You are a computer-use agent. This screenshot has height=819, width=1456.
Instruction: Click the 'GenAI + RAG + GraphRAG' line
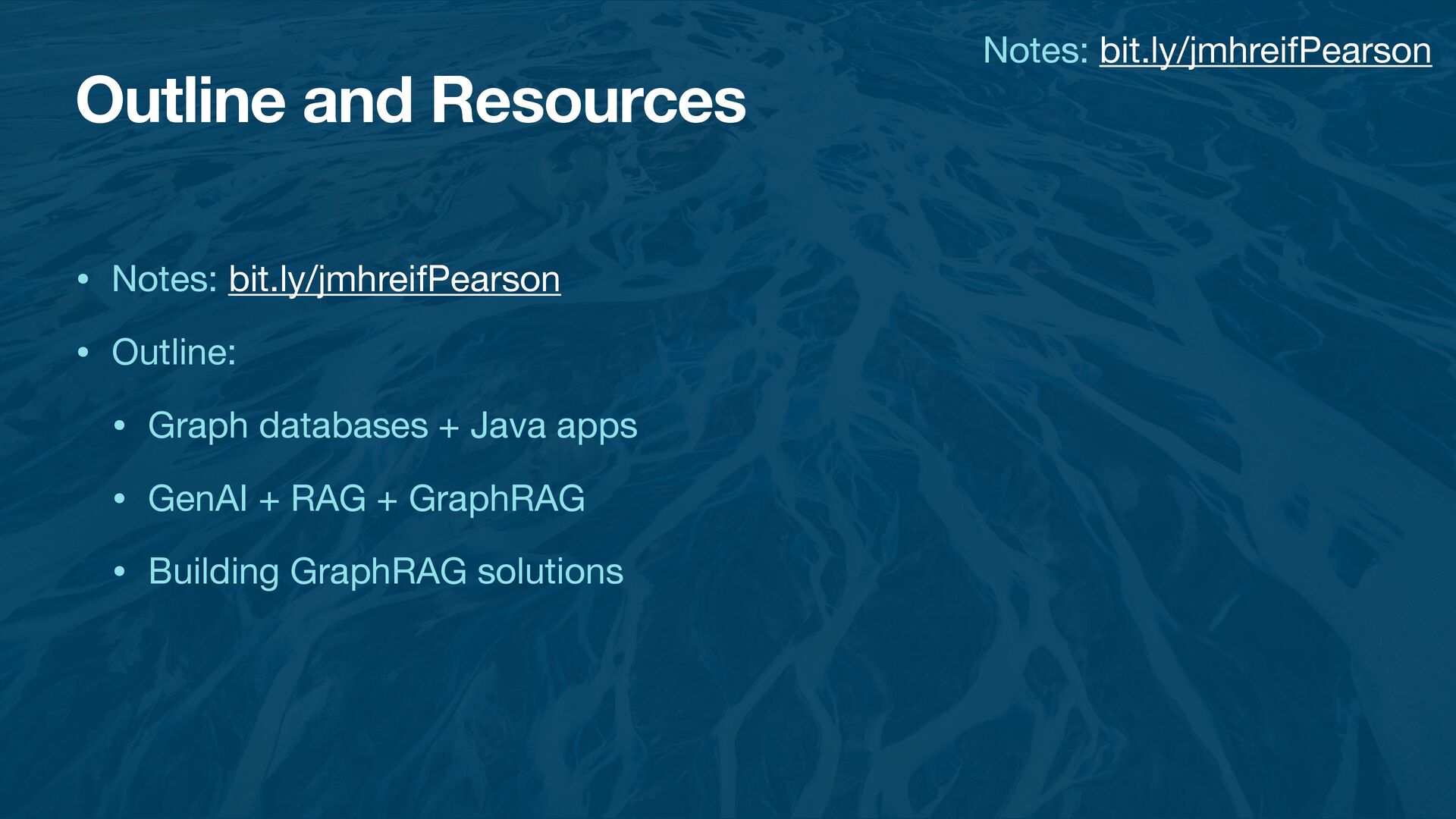[x=366, y=498]
